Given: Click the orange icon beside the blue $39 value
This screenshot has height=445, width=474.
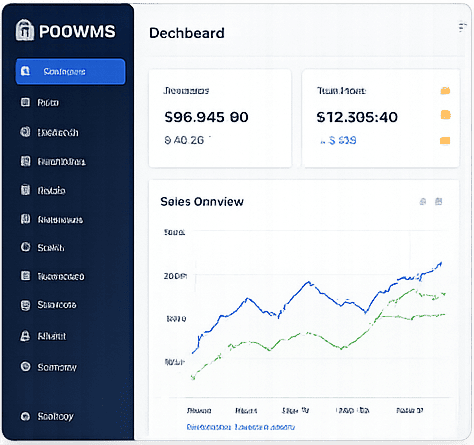Looking at the screenshot, I should [x=445, y=140].
